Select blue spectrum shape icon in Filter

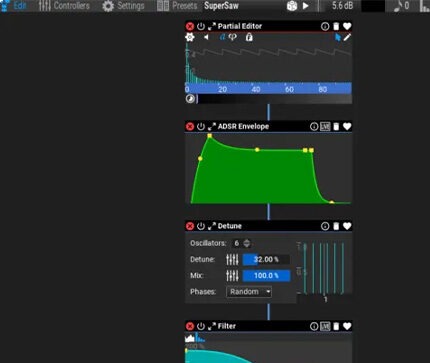point(200,338)
